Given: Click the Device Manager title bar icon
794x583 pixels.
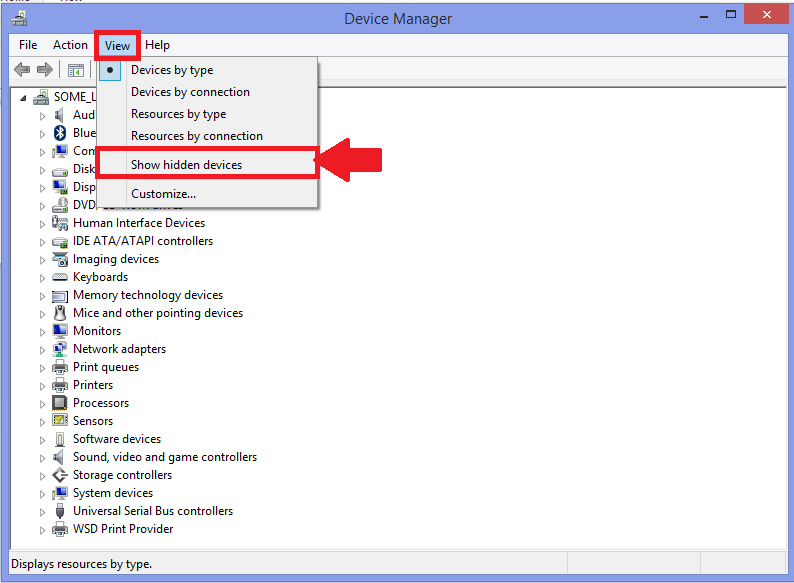Looking at the screenshot, I should tap(19, 18).
